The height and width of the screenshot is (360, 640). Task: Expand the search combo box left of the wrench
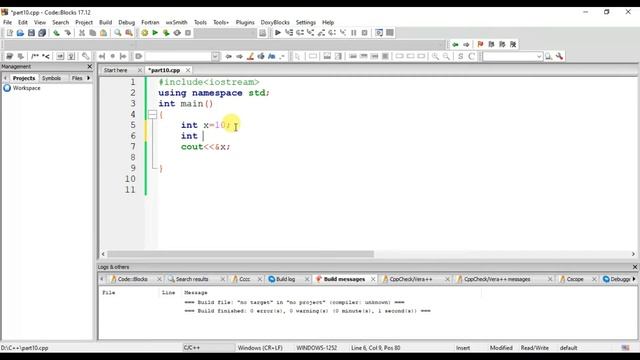point(539,56)
